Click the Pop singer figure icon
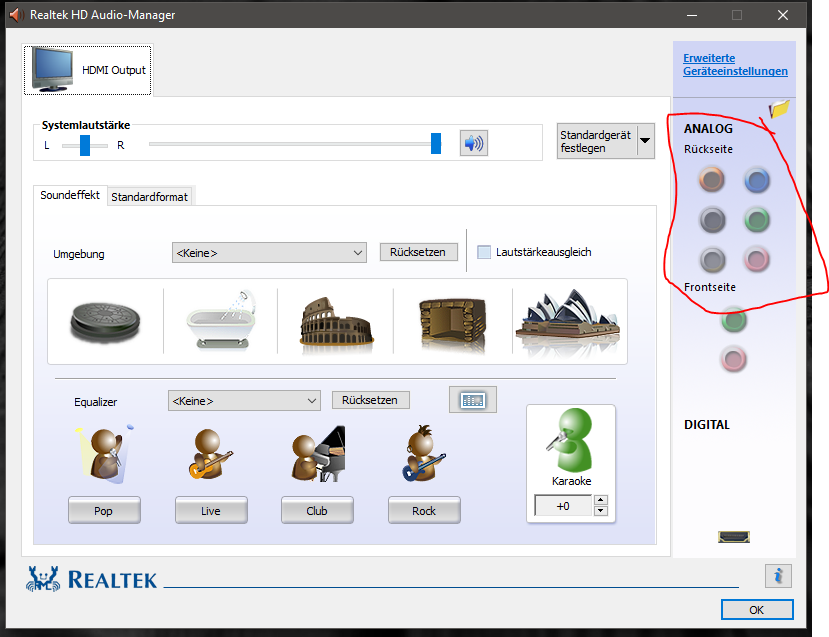 [x=105, y=454]
